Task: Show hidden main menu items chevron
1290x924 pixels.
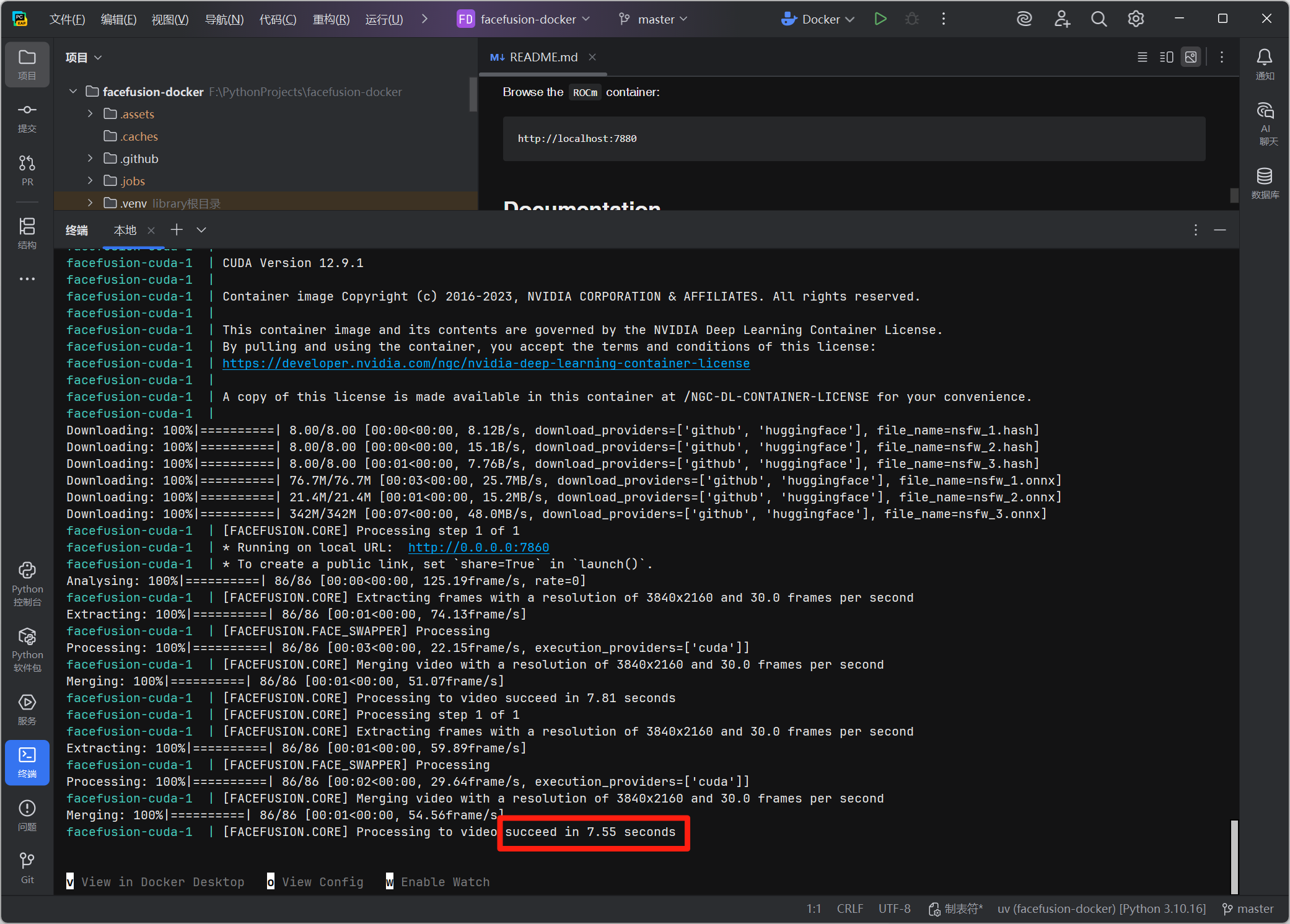Action: tap(424, 19)
